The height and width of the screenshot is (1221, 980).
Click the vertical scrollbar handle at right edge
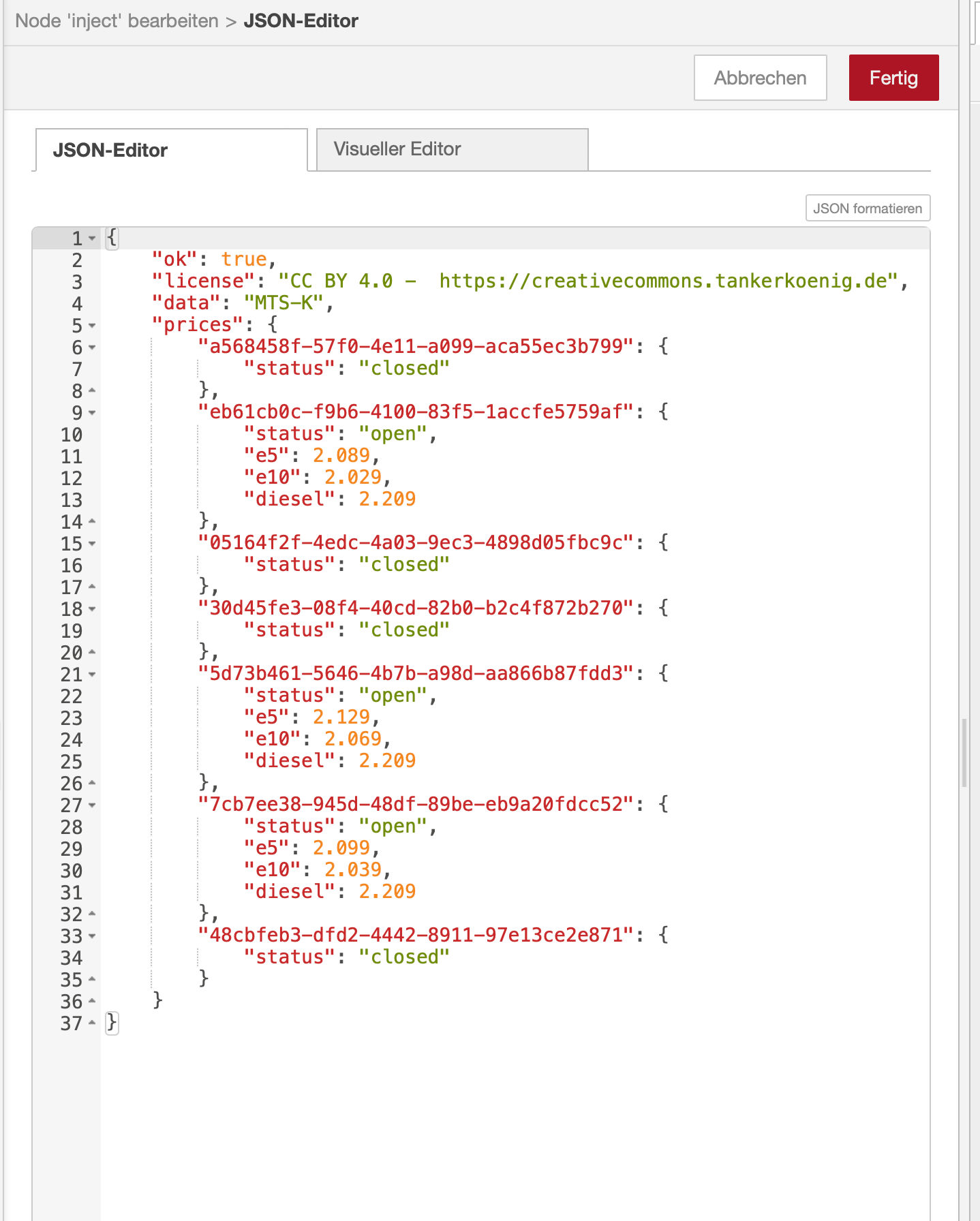[x=964, y=752]
